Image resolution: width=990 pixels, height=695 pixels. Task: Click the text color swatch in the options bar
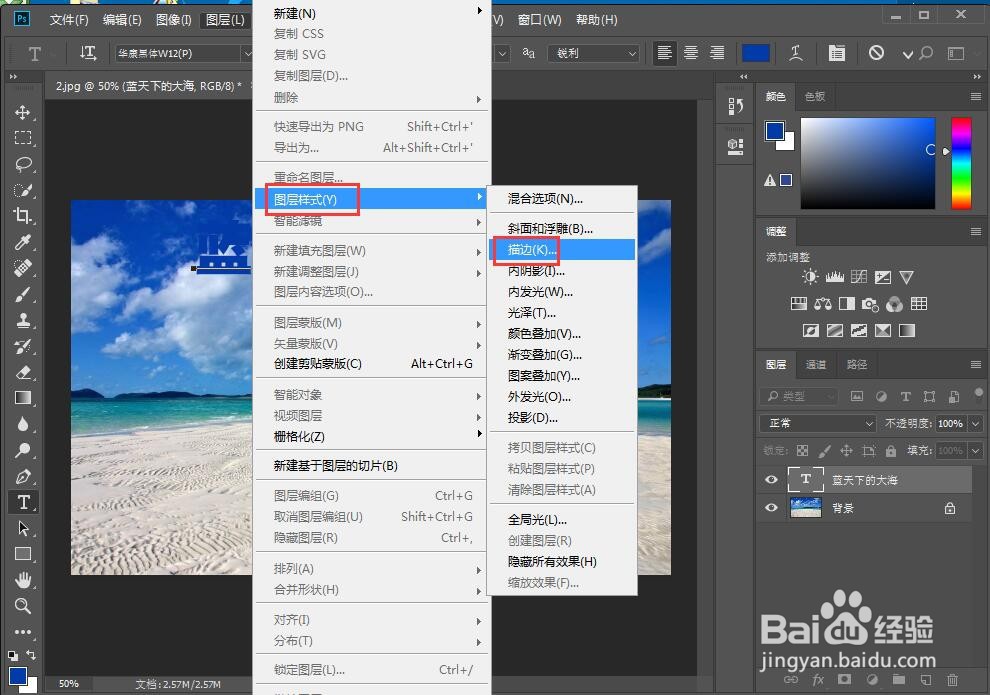(756, 52)
